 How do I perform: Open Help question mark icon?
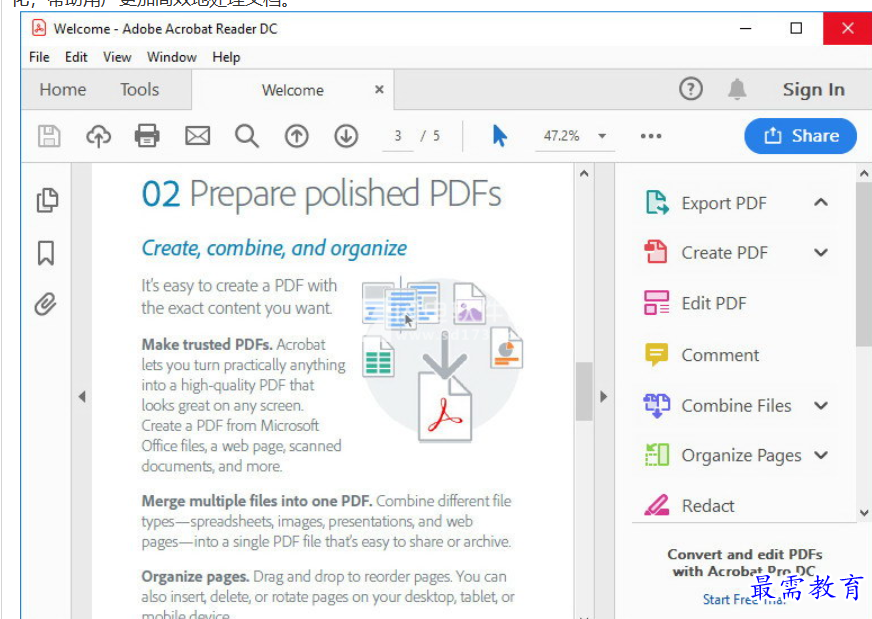coord(691,89)
